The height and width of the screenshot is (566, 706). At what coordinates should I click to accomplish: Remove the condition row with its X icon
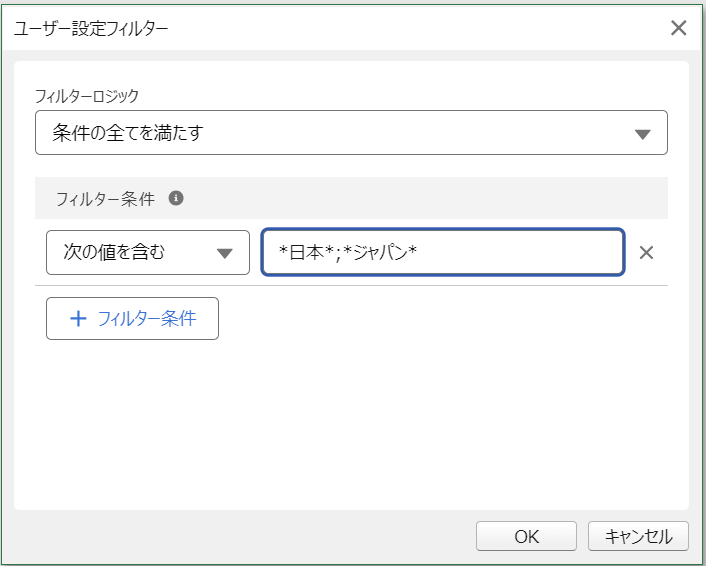coord(646,252)
